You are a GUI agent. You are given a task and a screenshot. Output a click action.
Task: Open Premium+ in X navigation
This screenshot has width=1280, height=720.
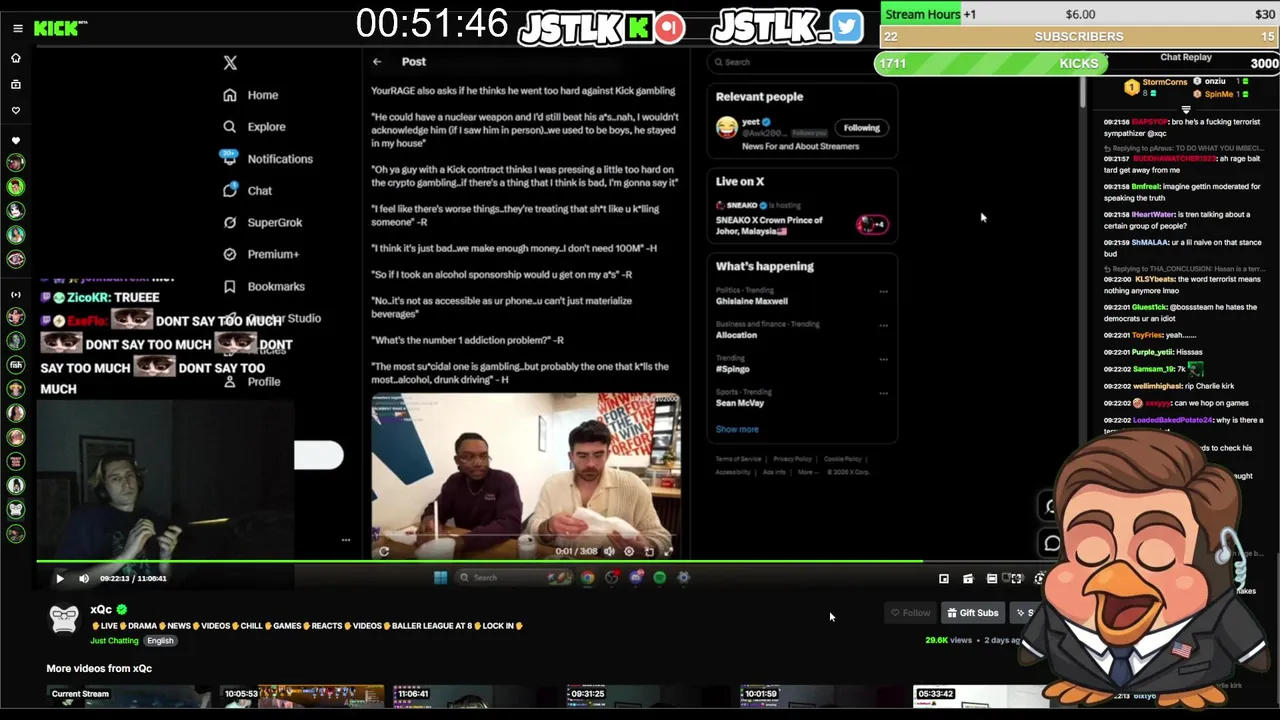tap(261, 254)
